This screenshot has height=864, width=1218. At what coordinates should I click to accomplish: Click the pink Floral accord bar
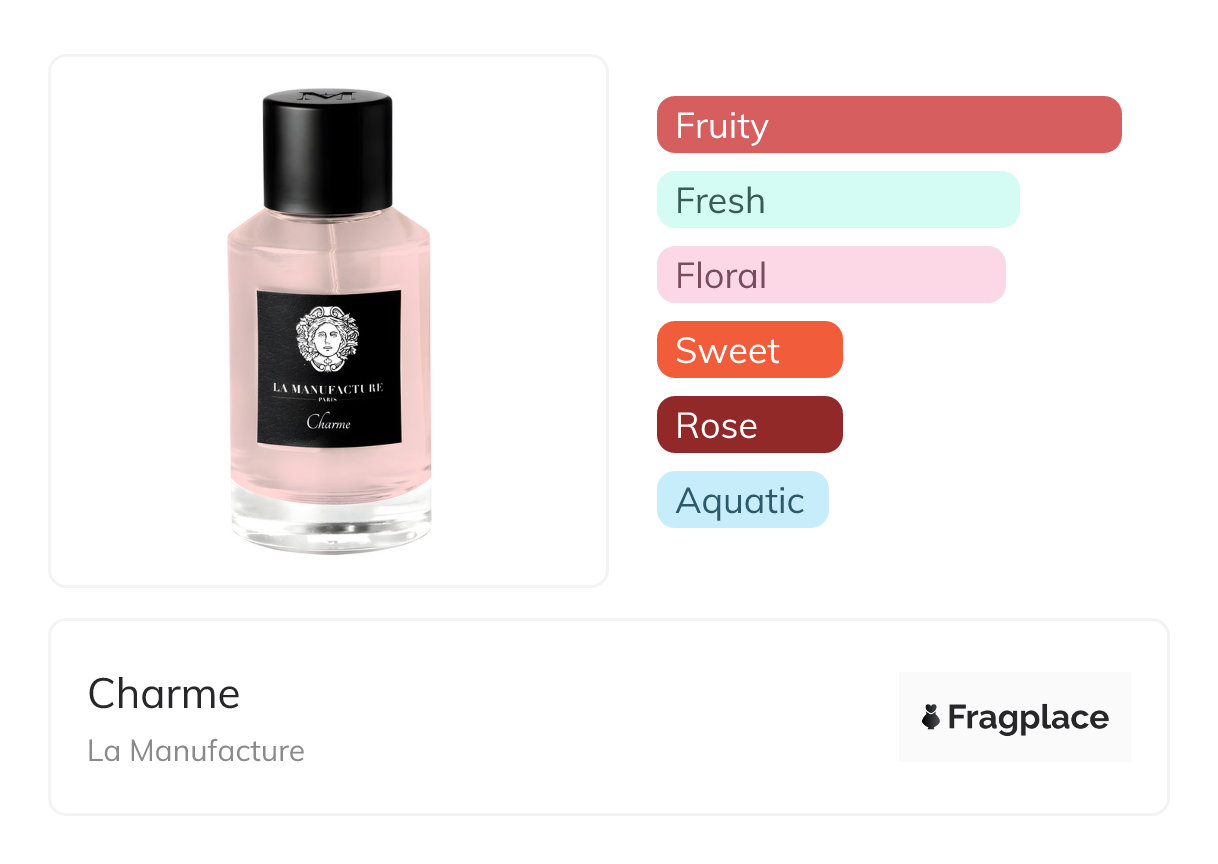[x=831, y=275]
